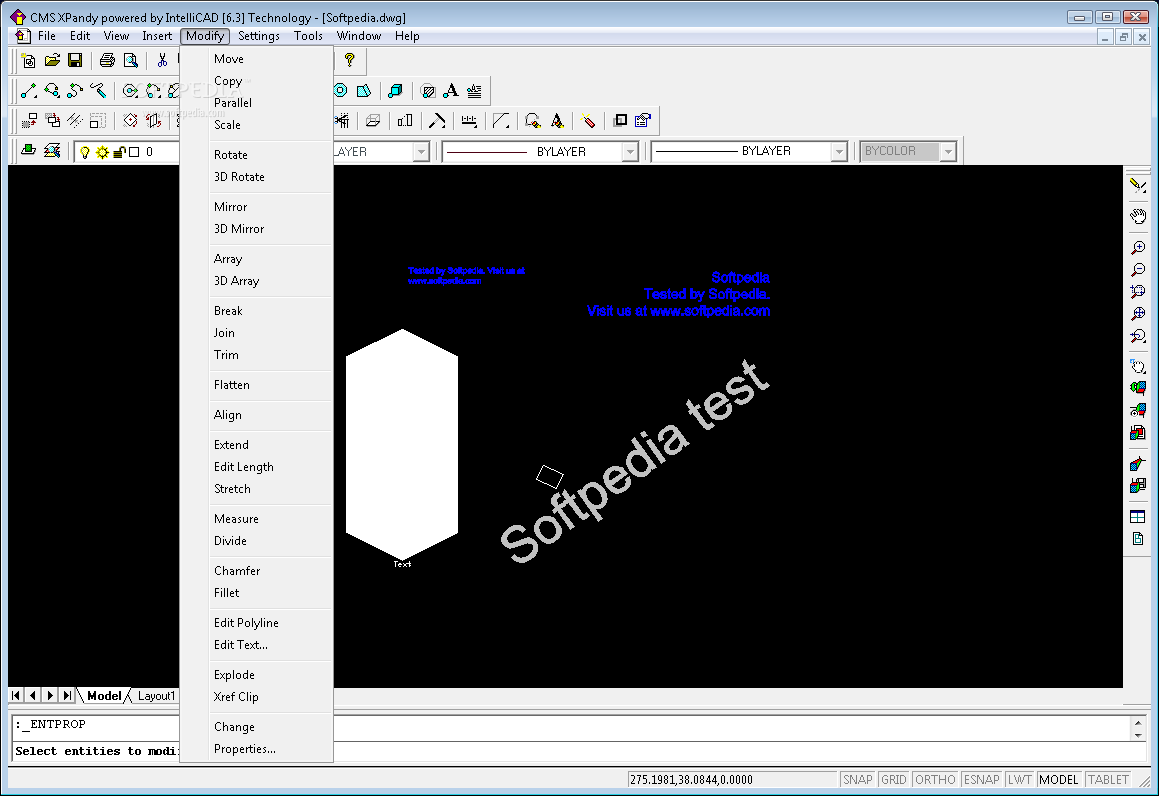
Task: Toggle ESNAP in the status bar
Action: [x=982, y=780]
